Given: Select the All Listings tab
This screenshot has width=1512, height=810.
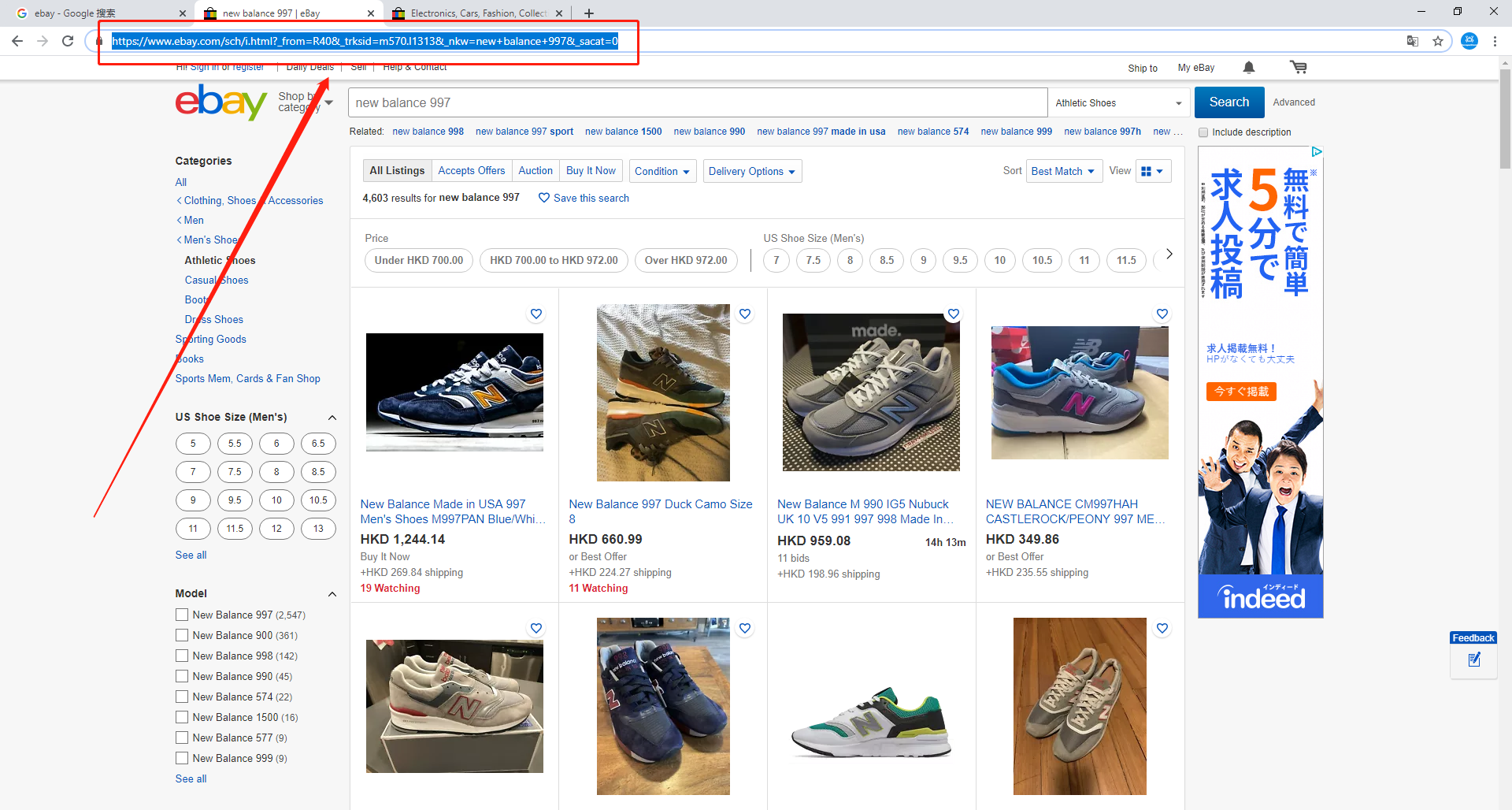Looking at the screenshot, I should coord(397,170).
